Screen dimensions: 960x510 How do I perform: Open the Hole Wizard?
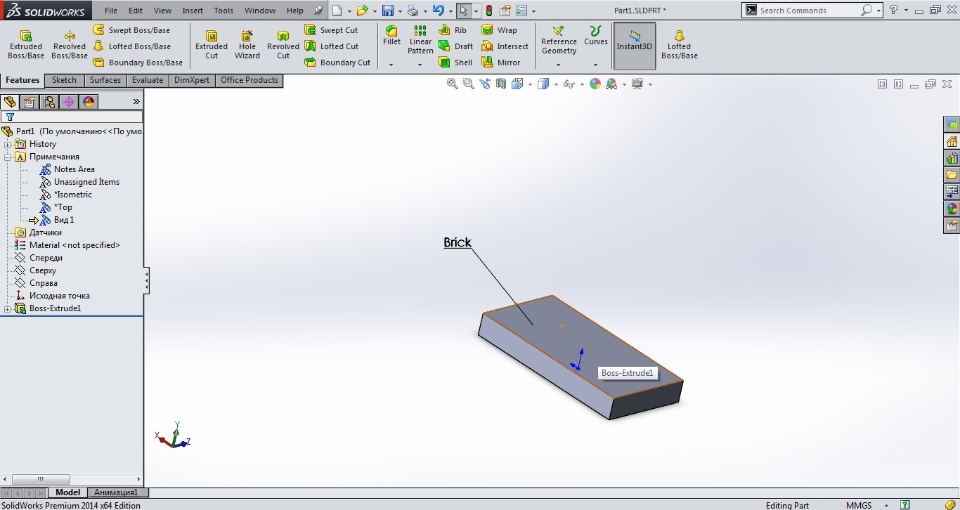click(247, 45)
